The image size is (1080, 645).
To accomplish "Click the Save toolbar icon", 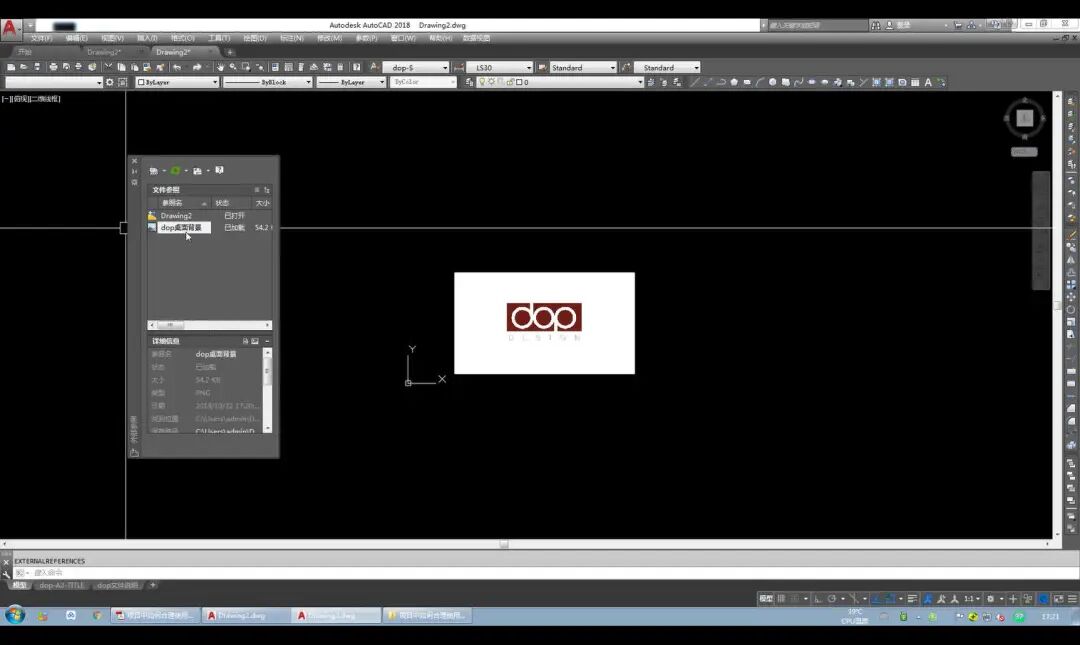I will (x=37, y=68).
